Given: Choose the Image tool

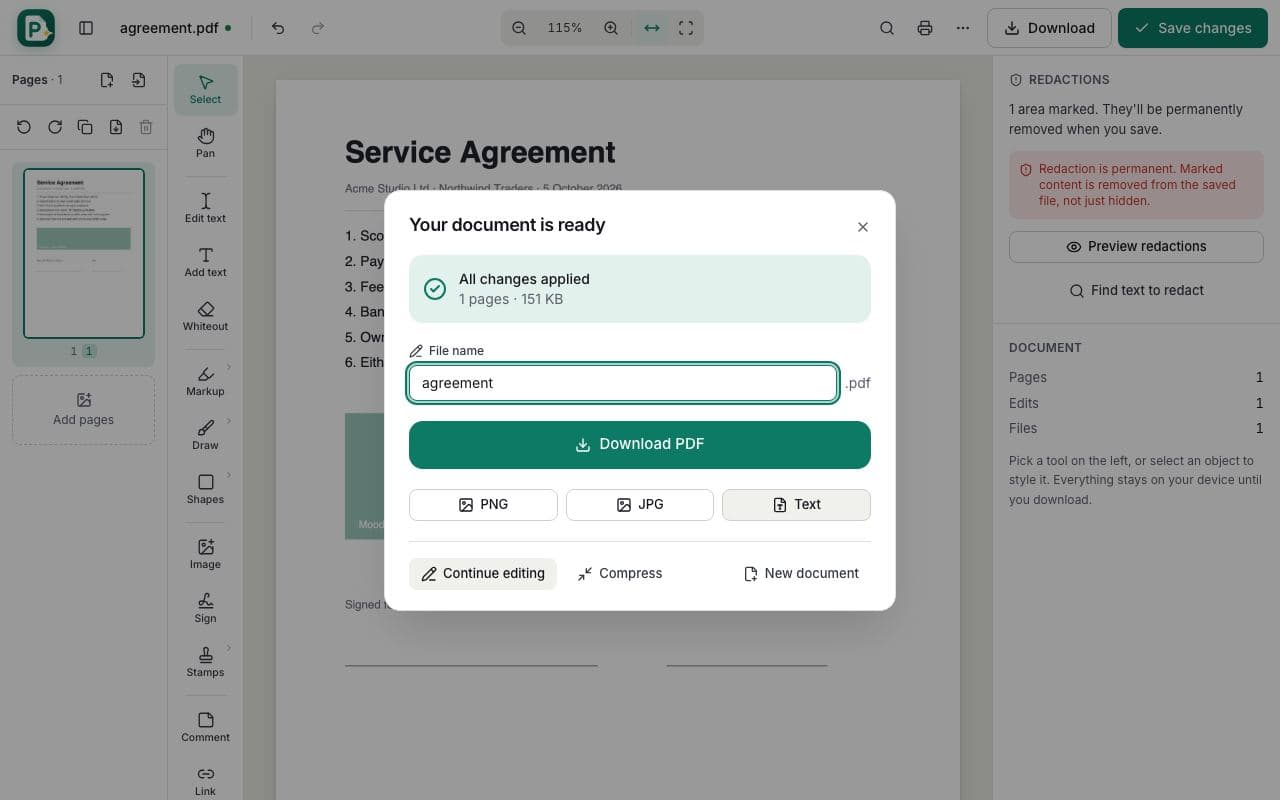Looking at the screenshot, I should pos(205,554).
